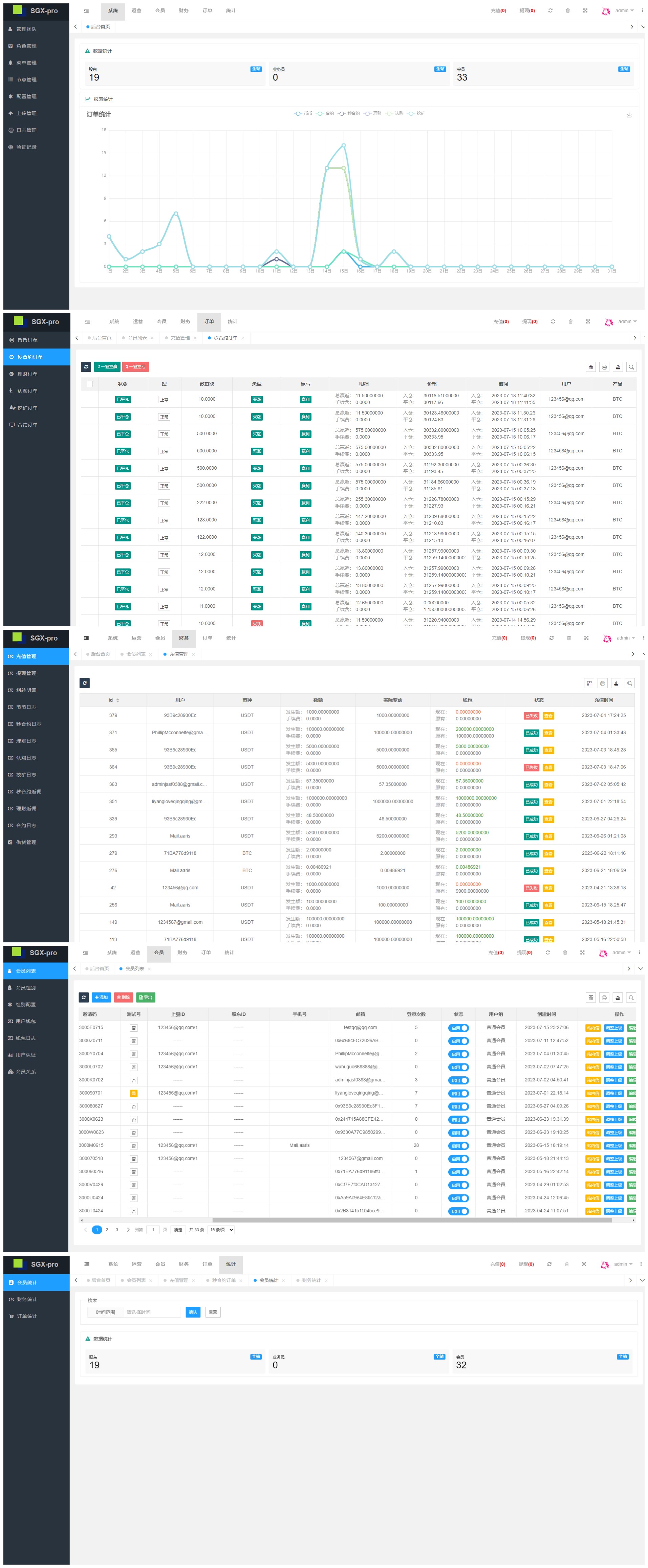
Task: Sort the 充值管理 table by id column
Action: pyautogui.click(x=113, y=700)
